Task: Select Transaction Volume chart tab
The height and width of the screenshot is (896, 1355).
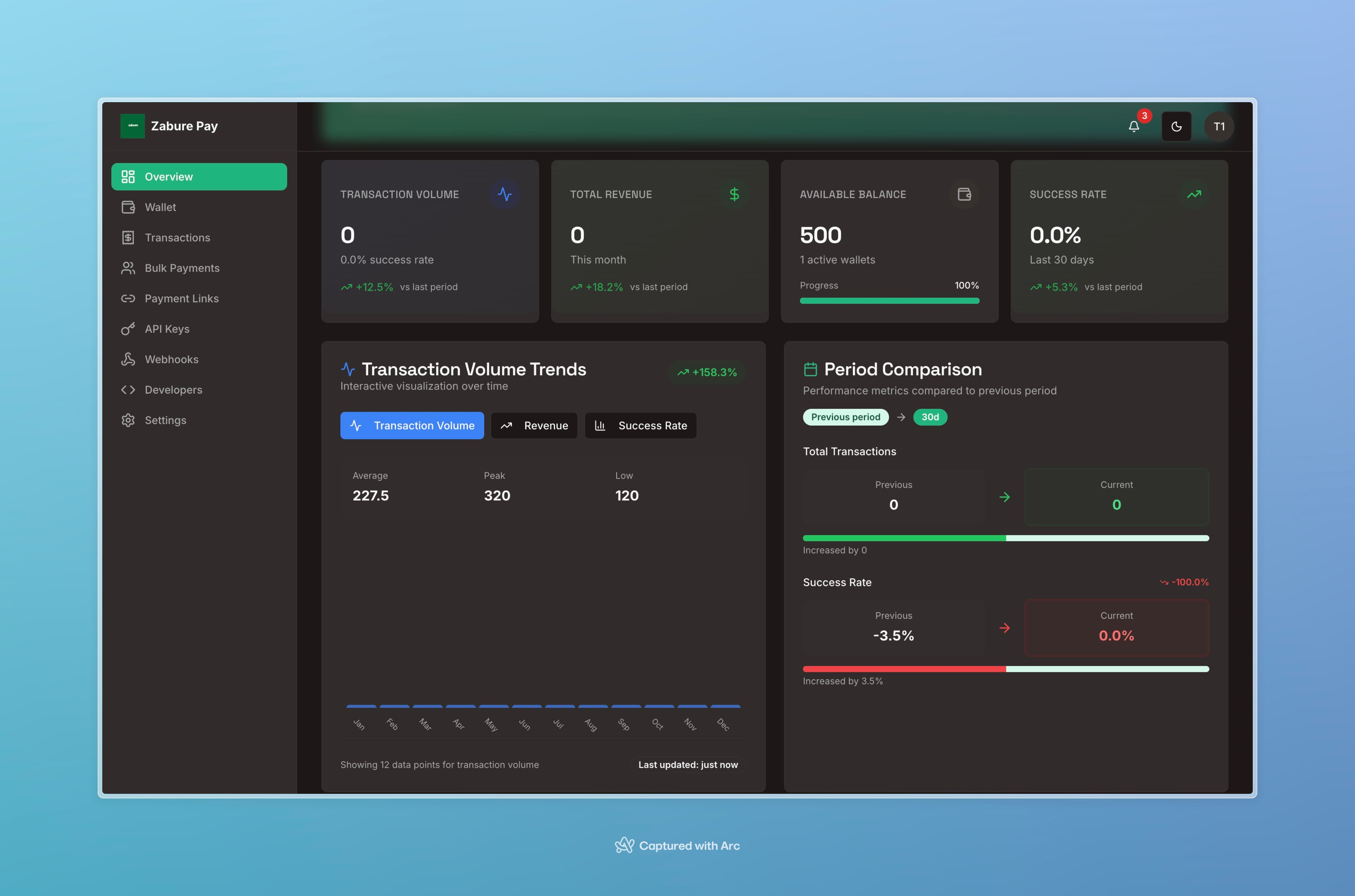Action: [412, 425]
